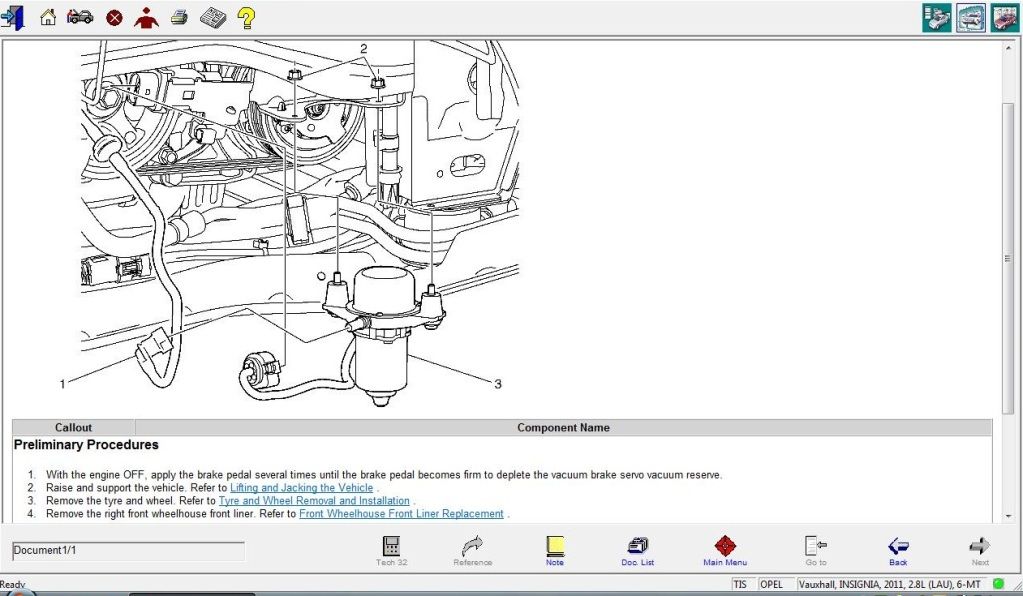Print the document with printer icon
Screen dimensions: 1023x596
[x=179, y=17]
